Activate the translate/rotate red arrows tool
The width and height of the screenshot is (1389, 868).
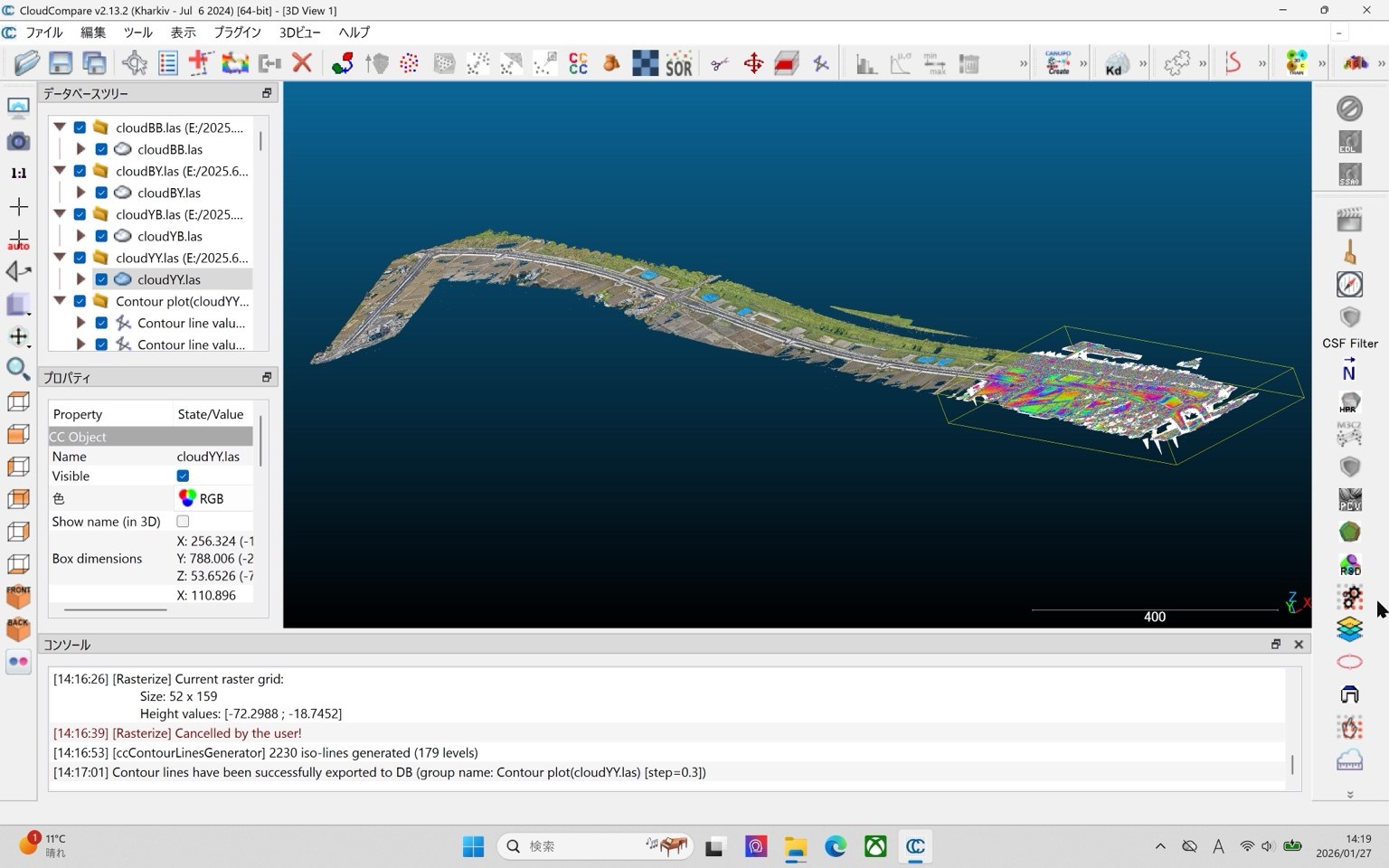pyautogui.click(x=753, y=63)
